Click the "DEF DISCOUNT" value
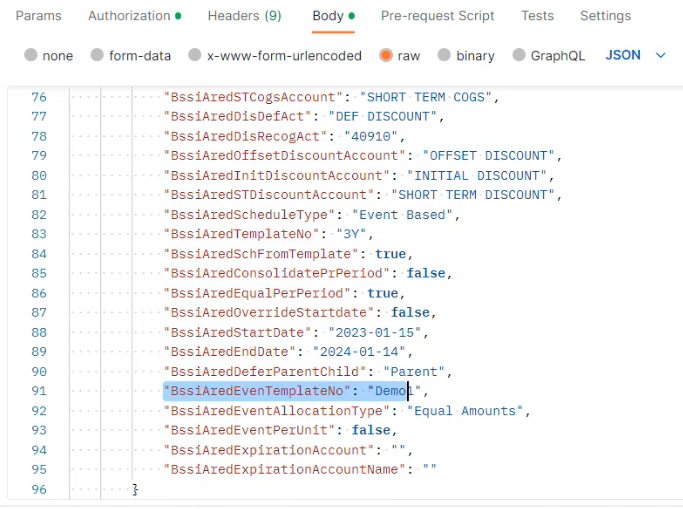The image size is (683, 509). coord(382,116)
